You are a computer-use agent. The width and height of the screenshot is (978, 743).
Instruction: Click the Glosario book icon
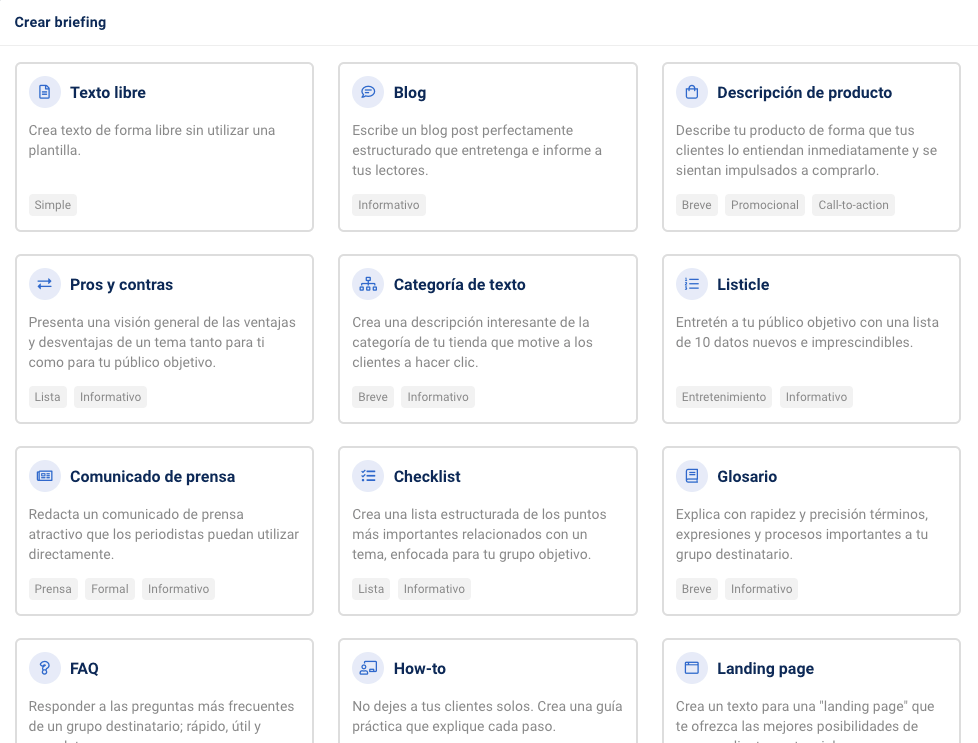click(691, 476)
